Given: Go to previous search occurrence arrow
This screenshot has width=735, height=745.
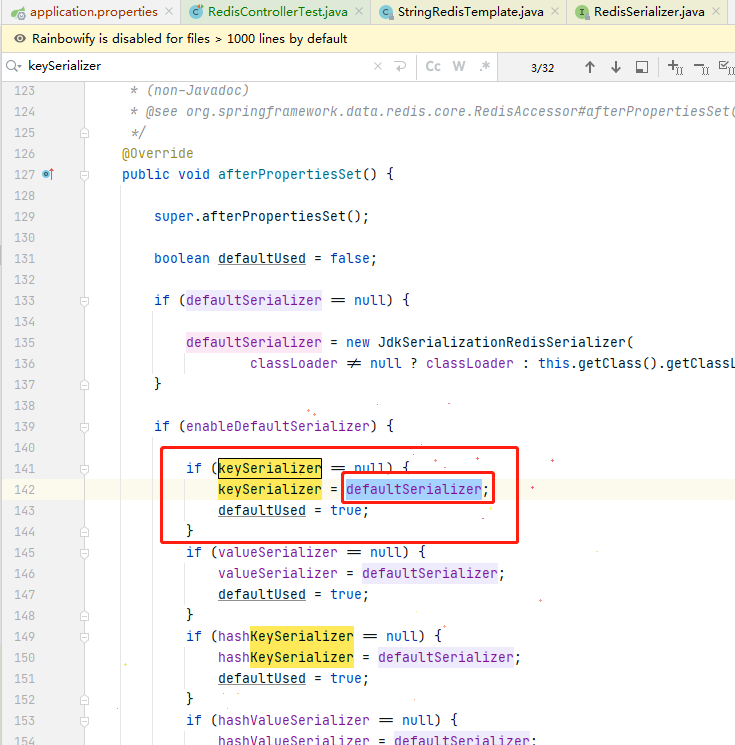Looking at the screenshot, I should tap(590, 67).
